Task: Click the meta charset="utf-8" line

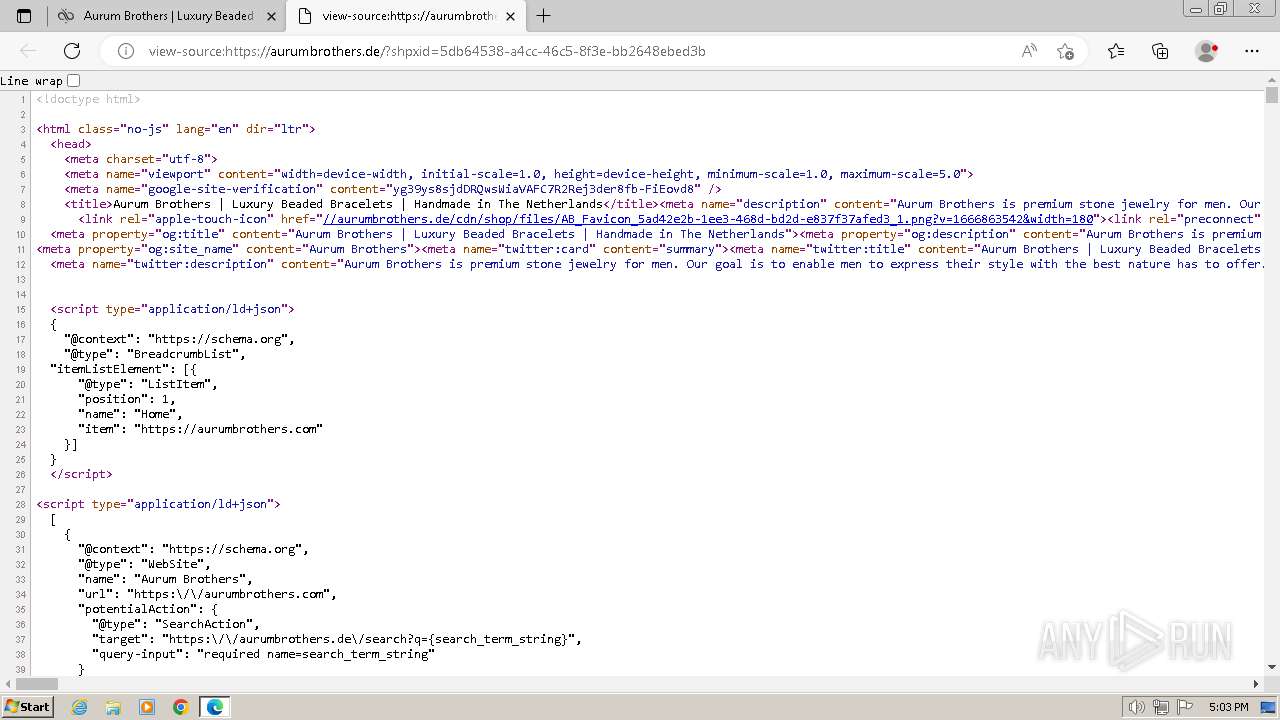Action: coord(141,159)
